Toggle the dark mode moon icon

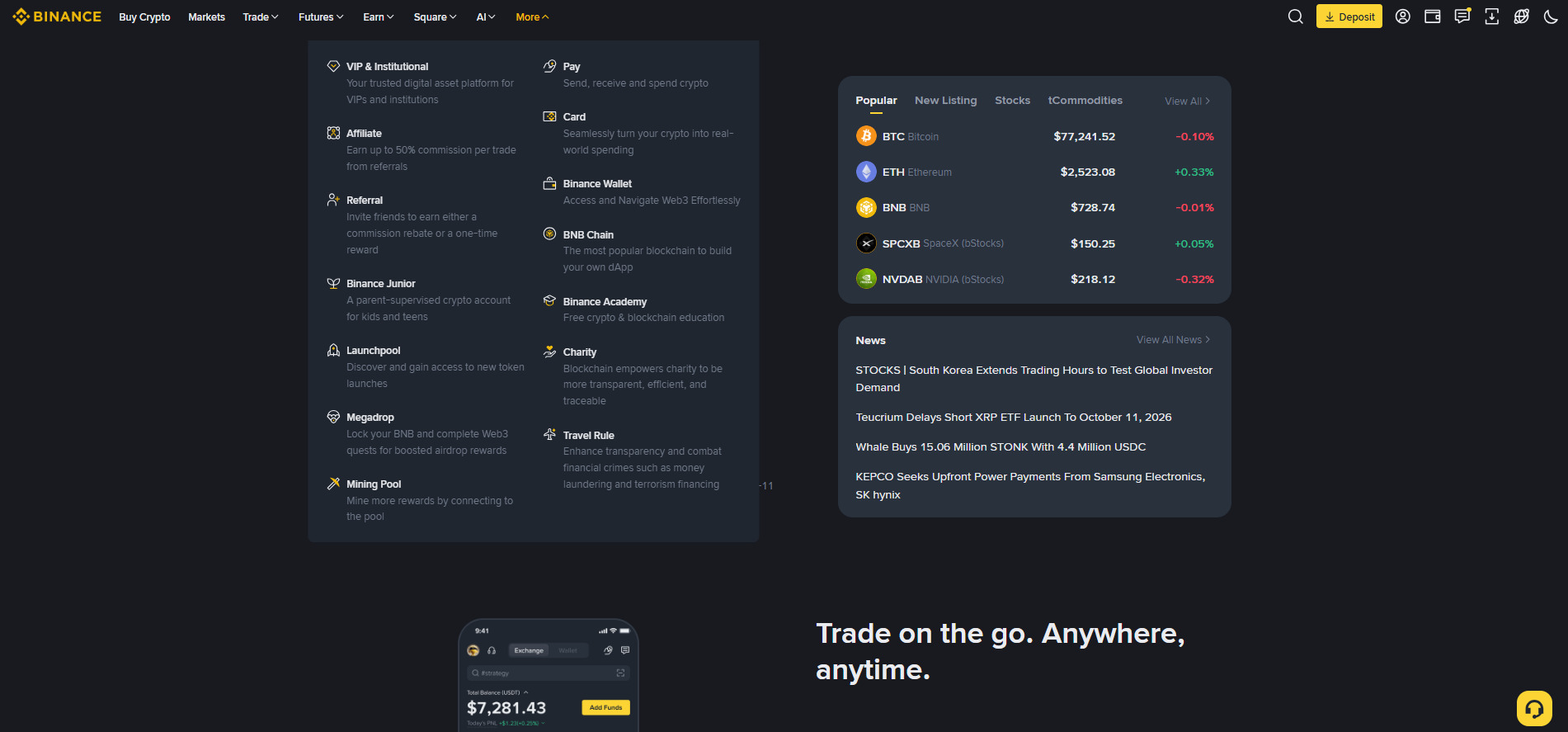pyautogui.click(x=1551, y=17)
